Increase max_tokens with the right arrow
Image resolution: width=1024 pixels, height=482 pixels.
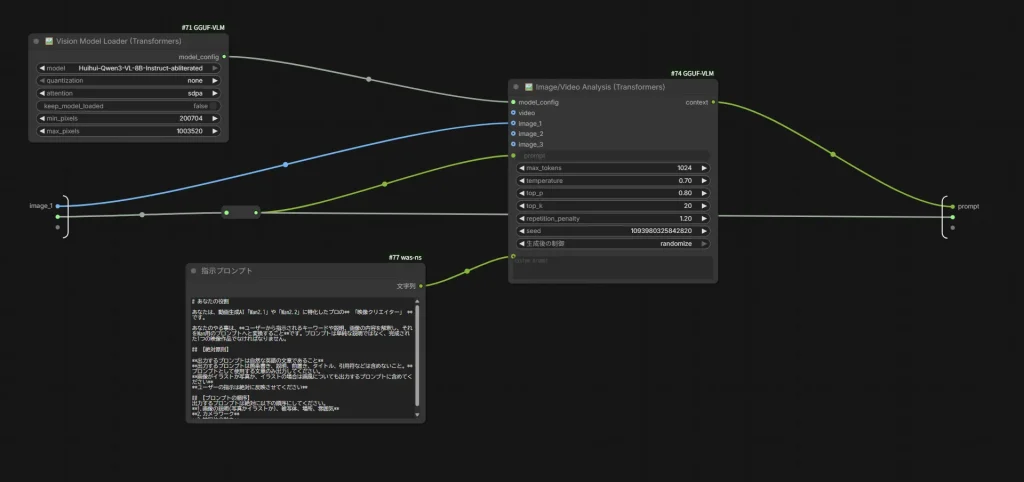point(704,168)
